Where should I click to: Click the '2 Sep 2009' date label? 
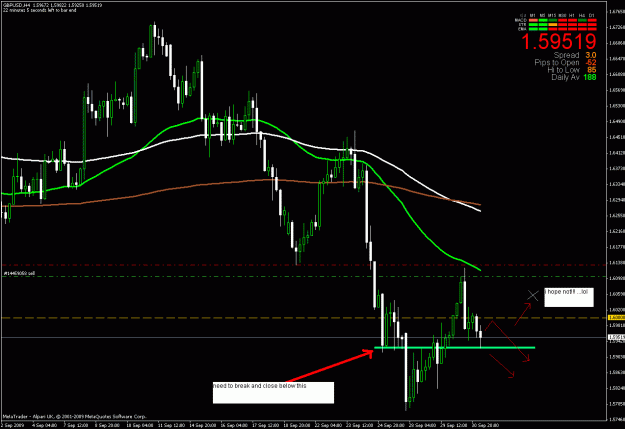point(13,425)
